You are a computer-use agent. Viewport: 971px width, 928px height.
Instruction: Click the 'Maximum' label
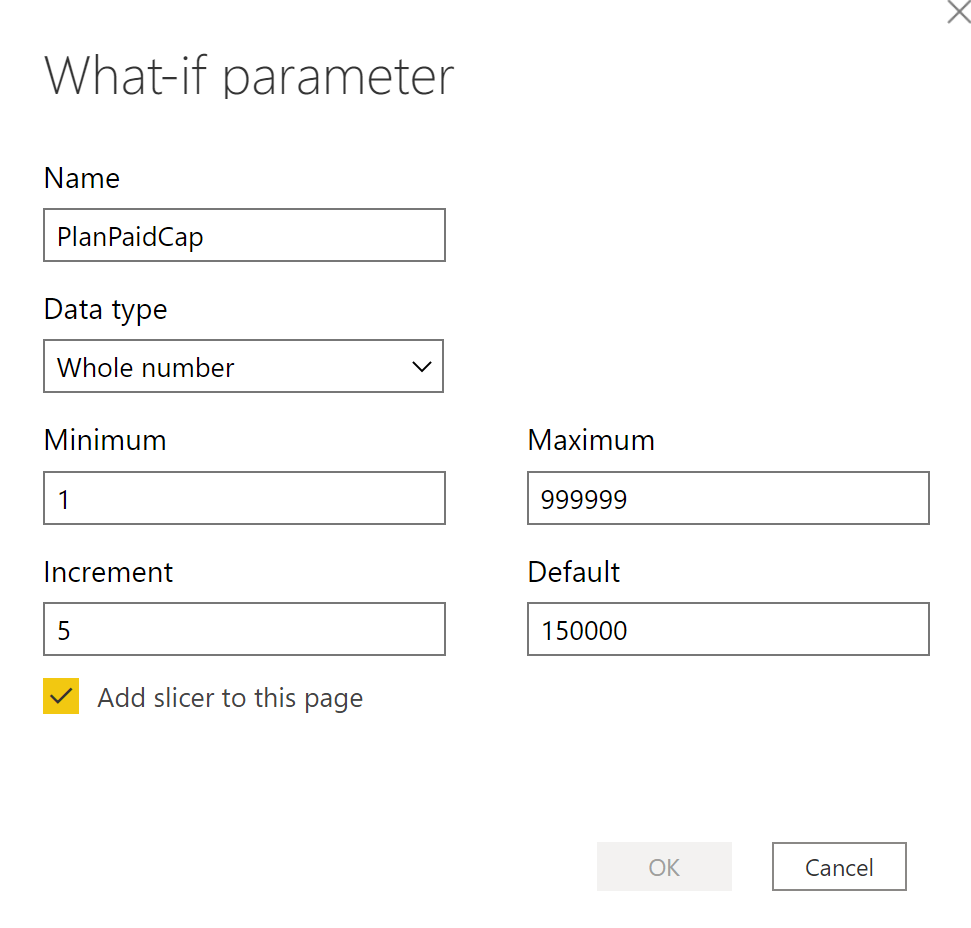591,440
